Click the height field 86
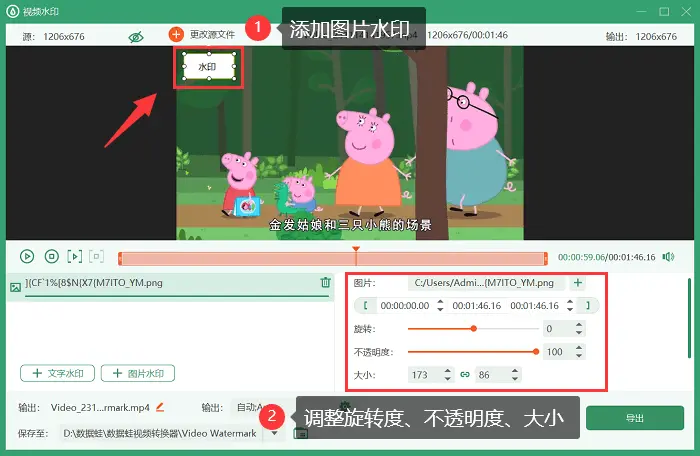700x456 pixels. (x=492, y=375)
